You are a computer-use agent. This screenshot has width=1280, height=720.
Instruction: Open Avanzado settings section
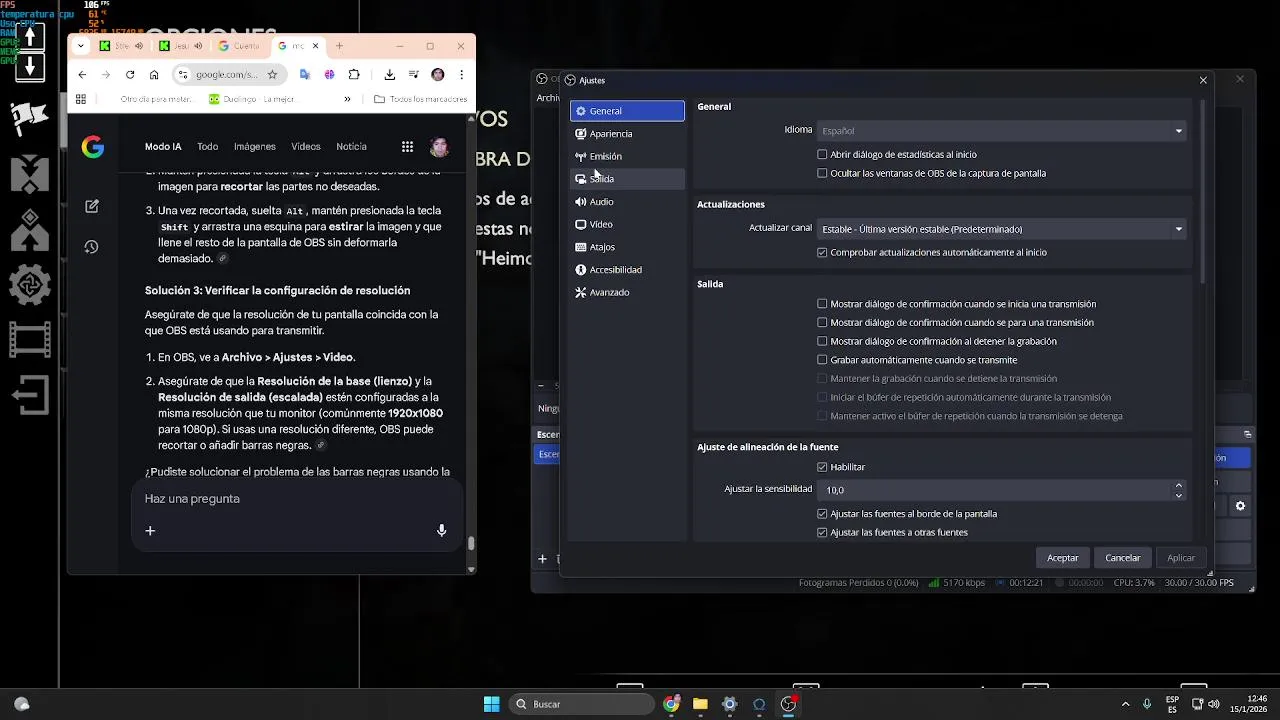coord(627,293)
